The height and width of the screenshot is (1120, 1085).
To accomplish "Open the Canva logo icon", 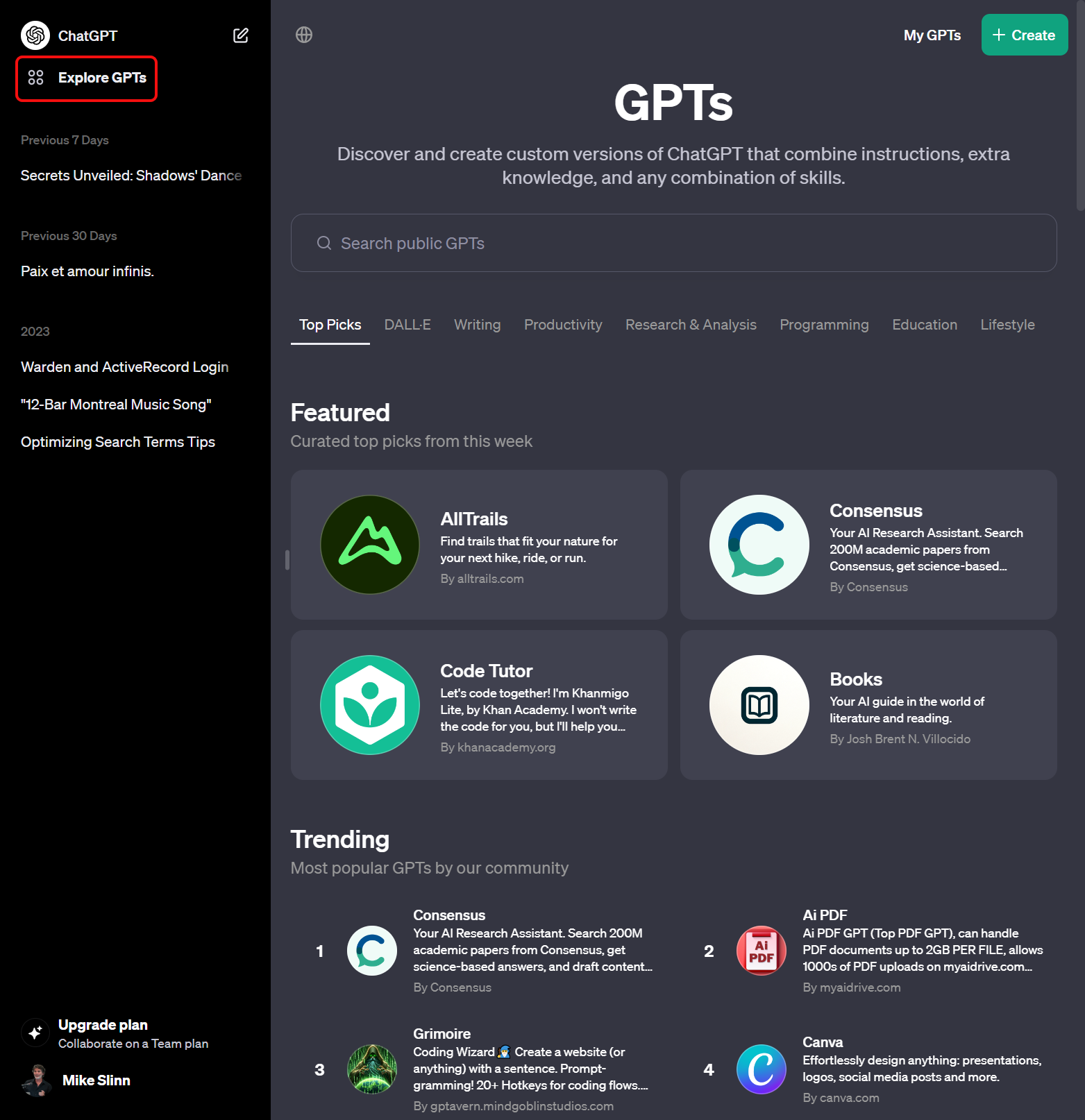I will (761, 1069).
